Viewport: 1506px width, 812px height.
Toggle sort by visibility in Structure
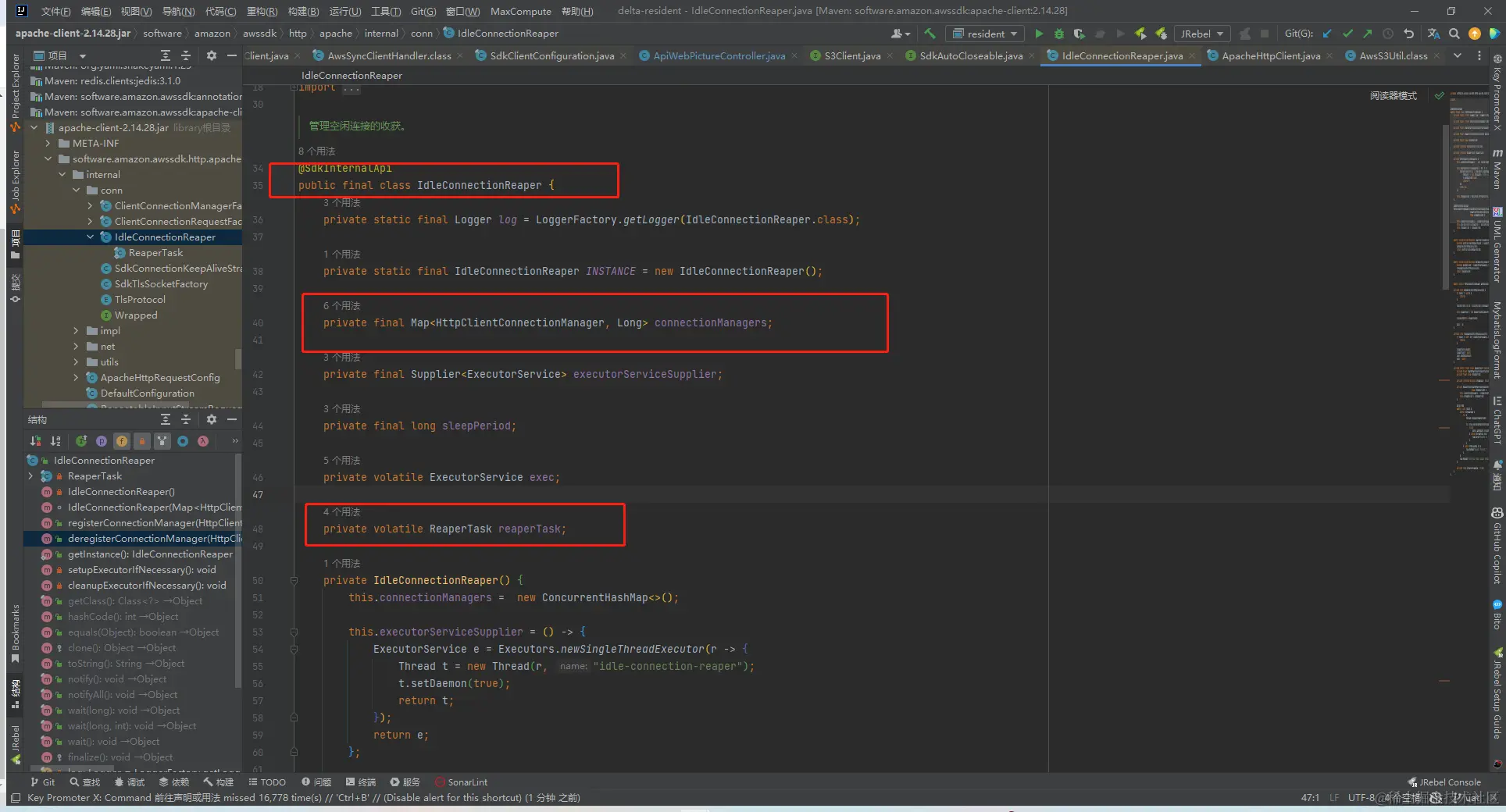coord(35,441)
